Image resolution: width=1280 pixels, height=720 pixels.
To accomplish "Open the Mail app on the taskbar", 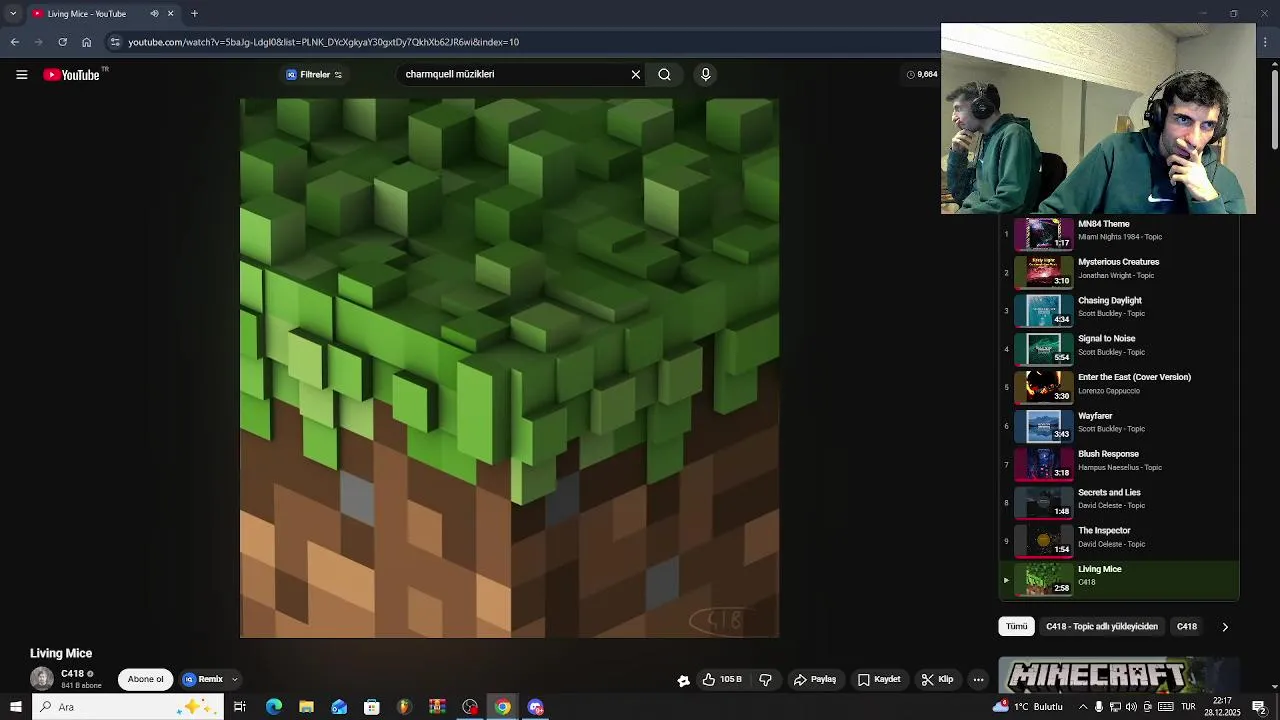I will tap(339, 707).
